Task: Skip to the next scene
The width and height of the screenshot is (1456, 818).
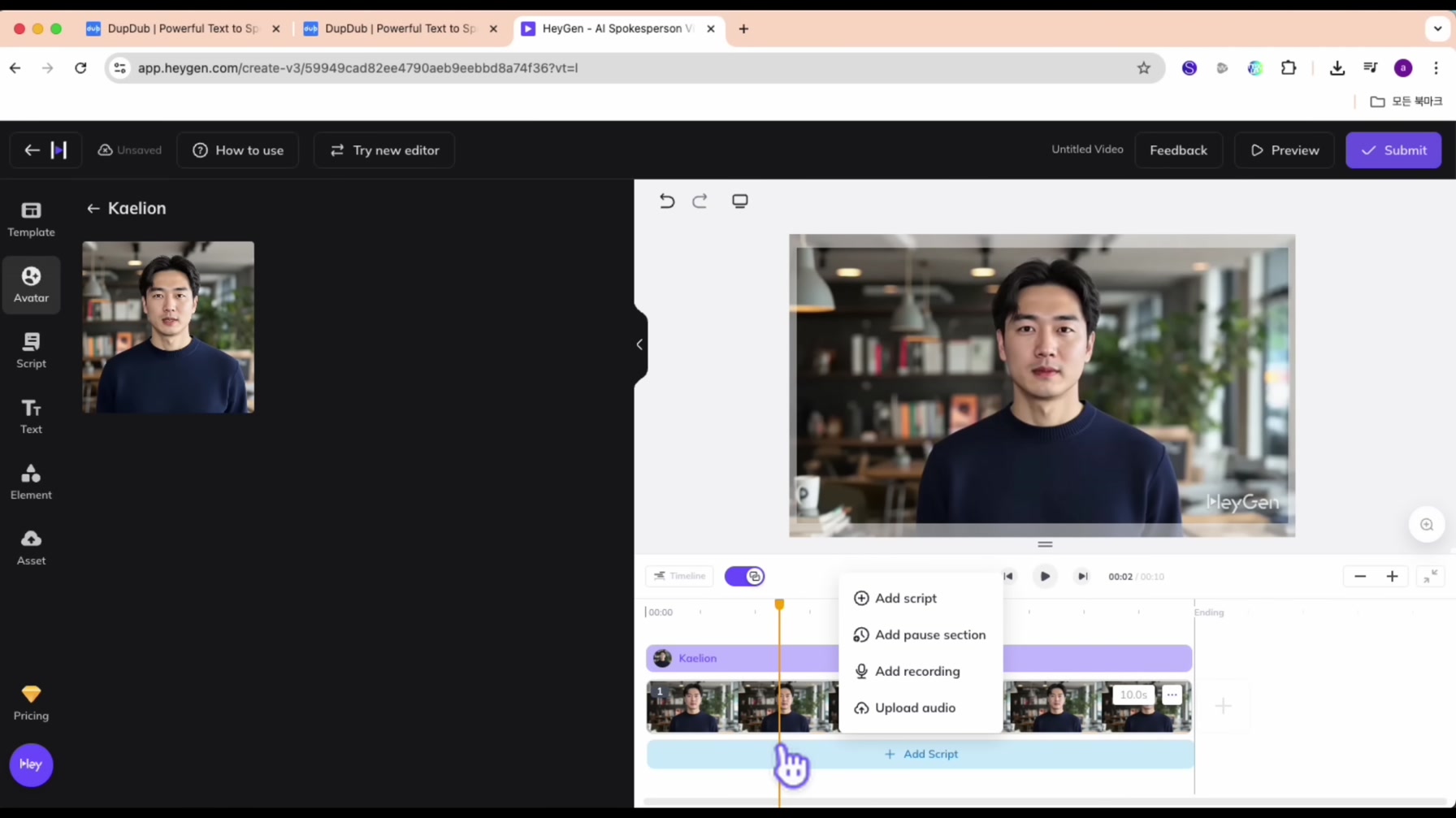Action: click(x=1082, y=577)
